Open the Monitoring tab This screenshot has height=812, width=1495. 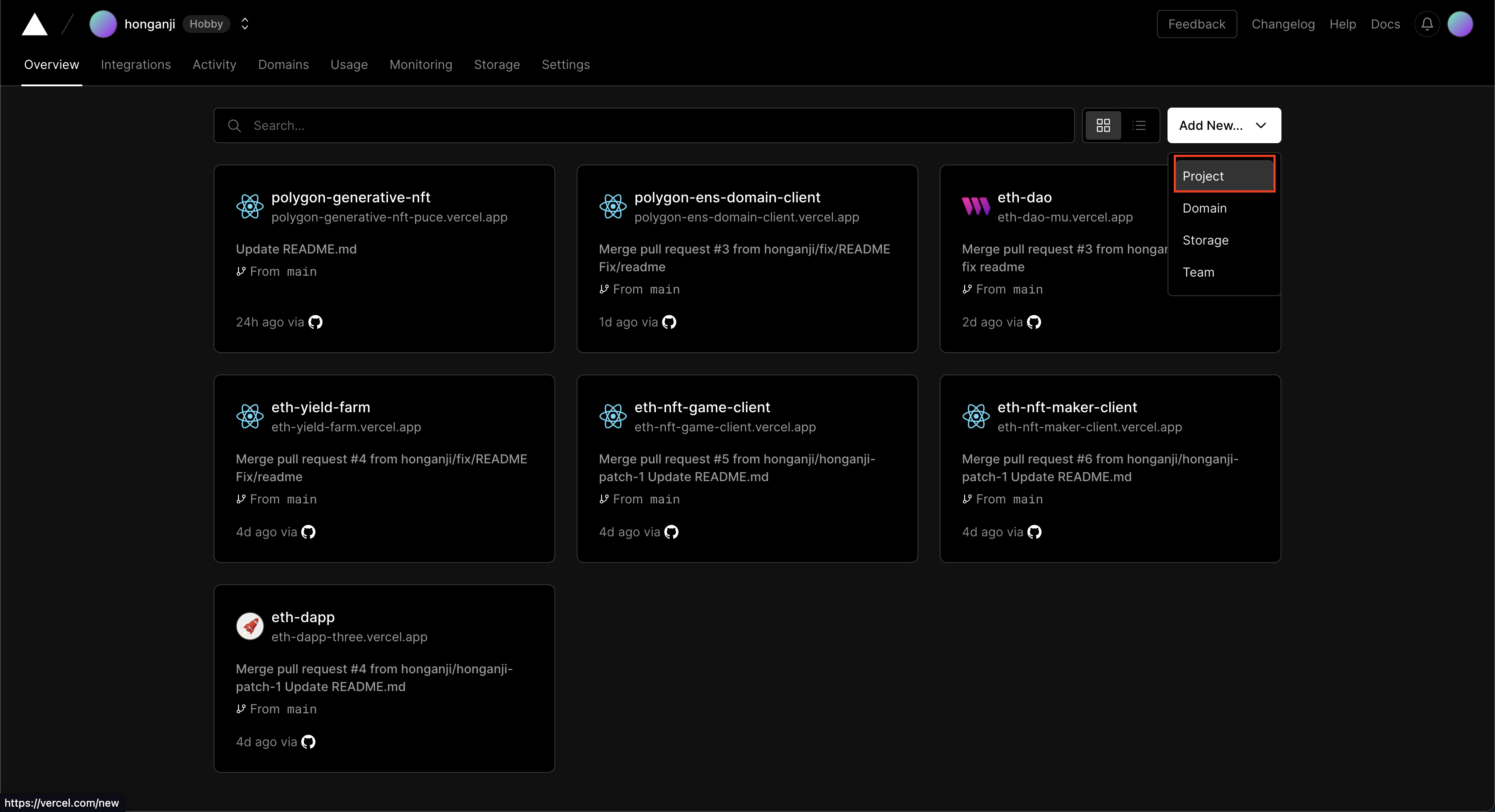(421, 64)
